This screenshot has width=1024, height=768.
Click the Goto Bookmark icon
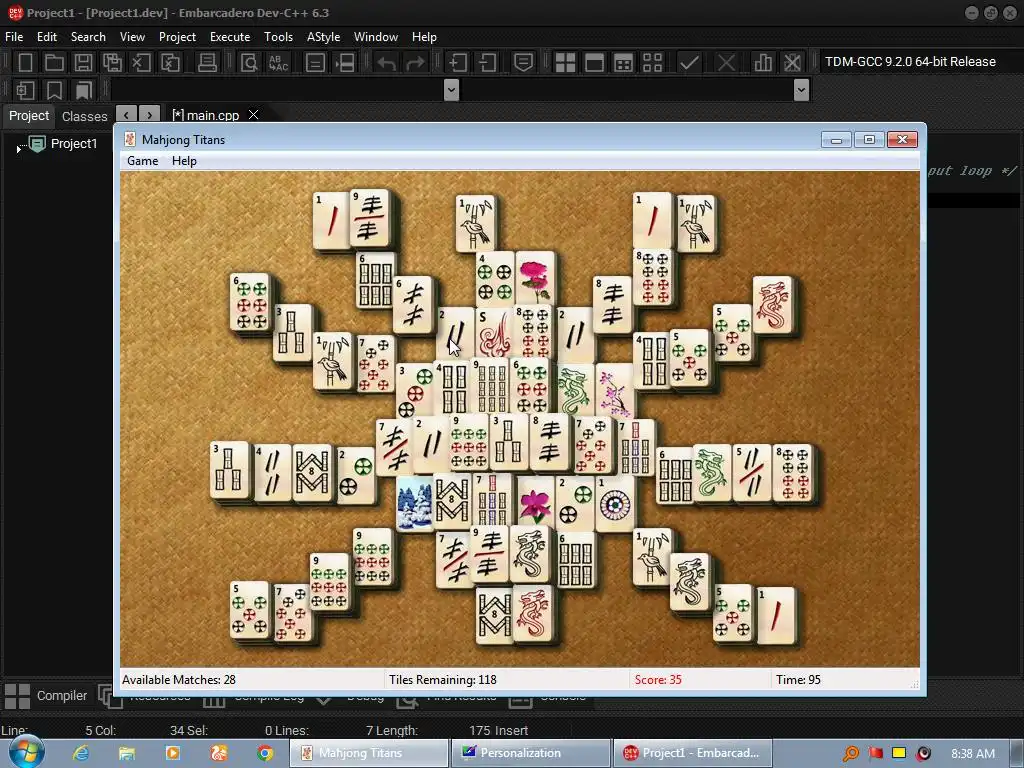84,90
